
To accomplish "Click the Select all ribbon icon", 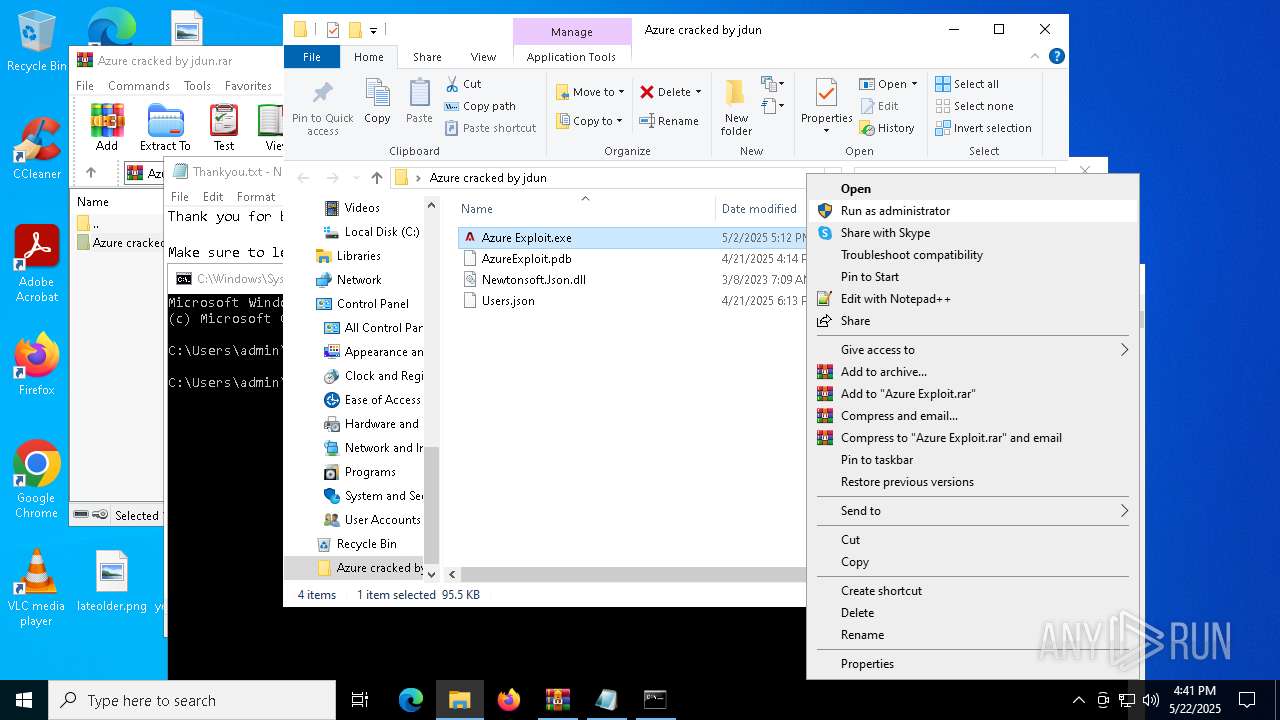I will (x=943, y=84).
